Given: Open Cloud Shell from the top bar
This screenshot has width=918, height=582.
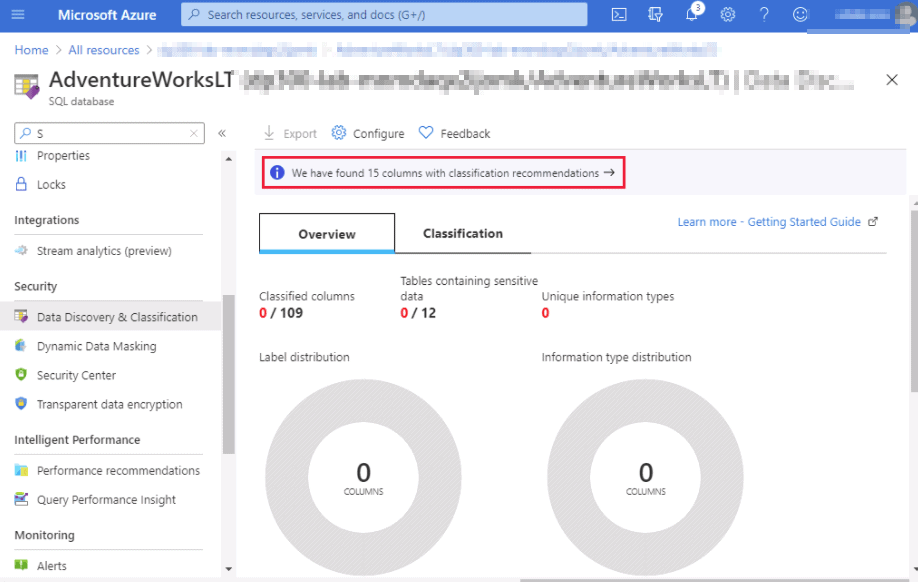Looking at the screenshot, I should (x=619, y=15).
